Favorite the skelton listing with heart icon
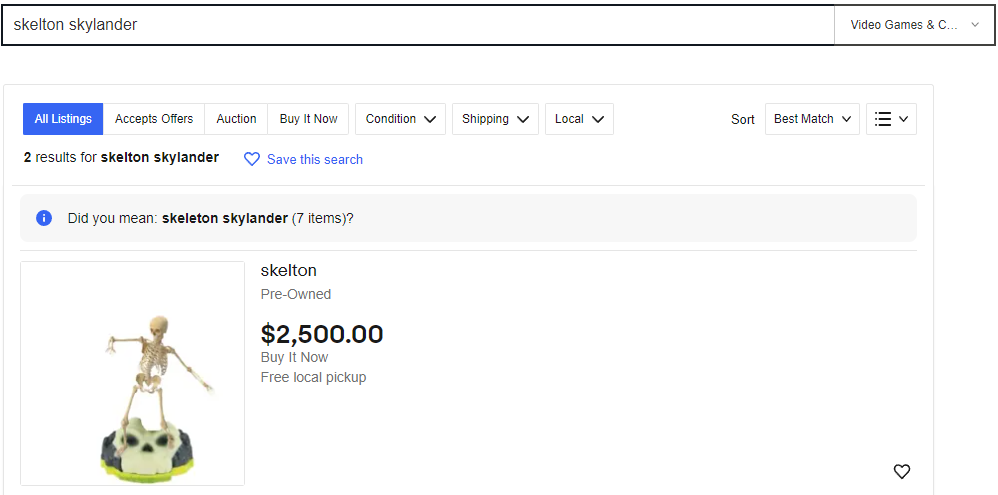998x495 pixels. pyautogui.click(x=902, y=471)
